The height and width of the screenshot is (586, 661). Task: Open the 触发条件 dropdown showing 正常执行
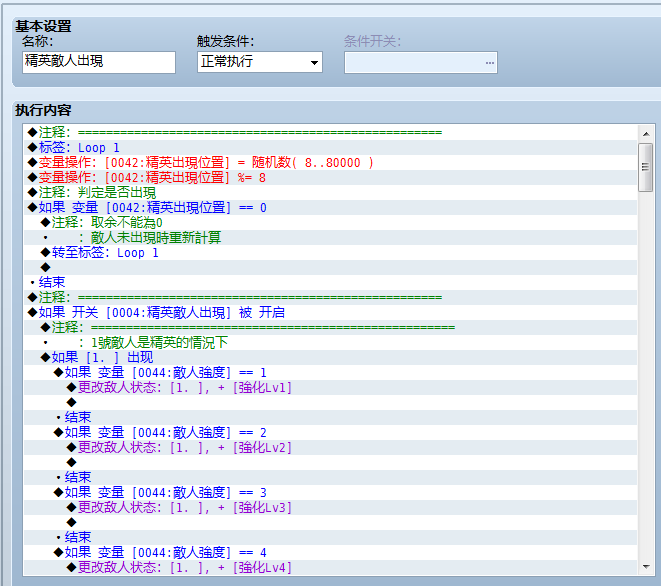[260, 62]
